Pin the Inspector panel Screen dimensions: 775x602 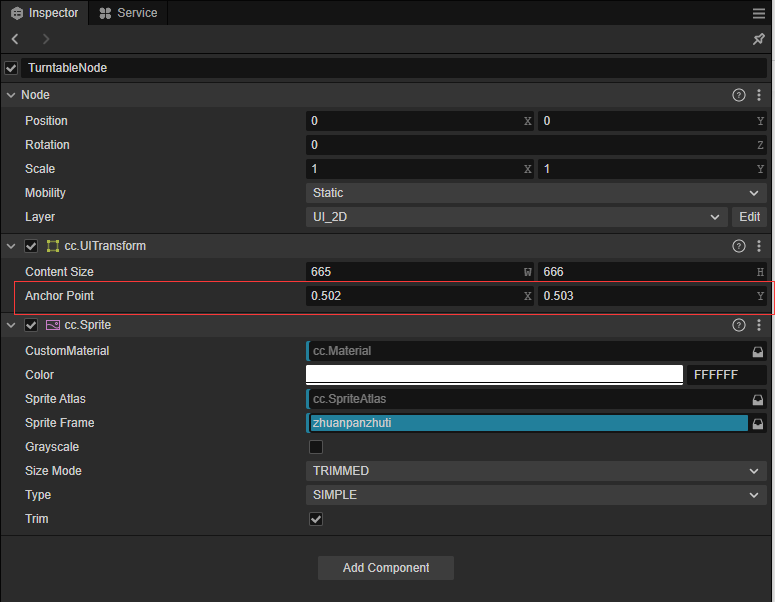coord(759,39)
